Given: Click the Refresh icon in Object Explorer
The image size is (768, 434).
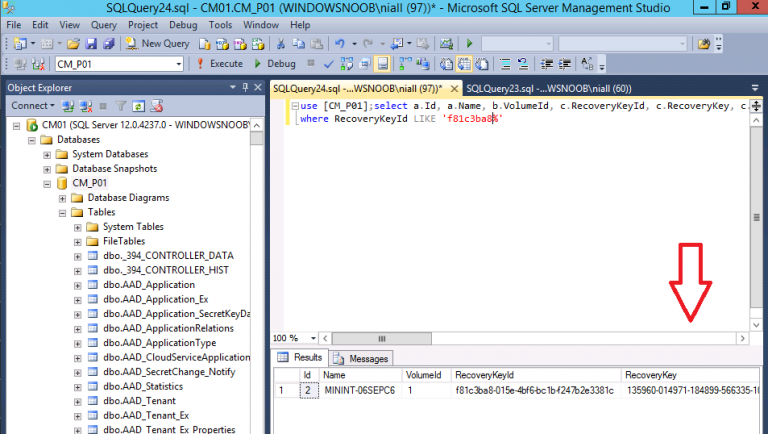Looking at the screenshot, I should [x=138, y=105].
